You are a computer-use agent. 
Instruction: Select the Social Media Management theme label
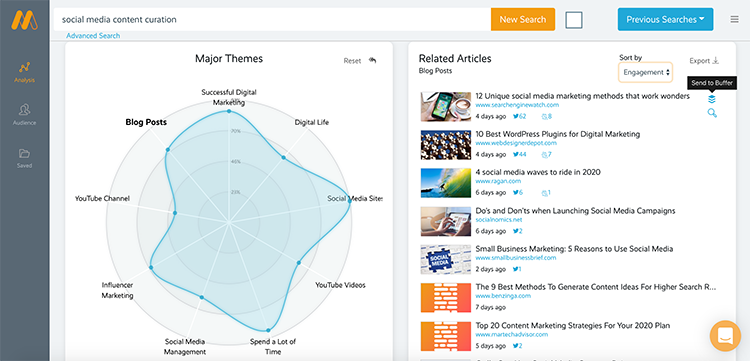185,347
